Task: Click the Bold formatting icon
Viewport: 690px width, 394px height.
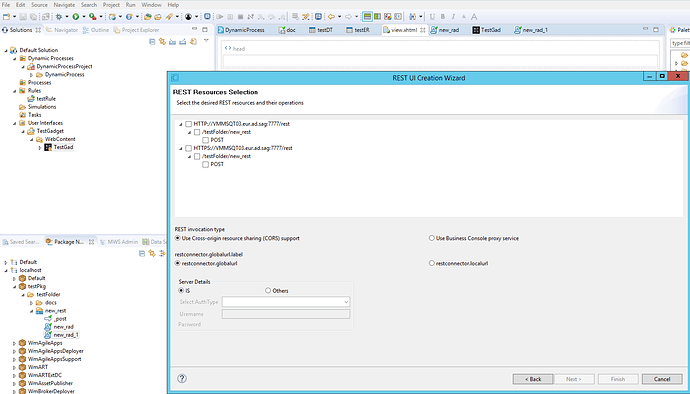Action: tap(443, 17)
